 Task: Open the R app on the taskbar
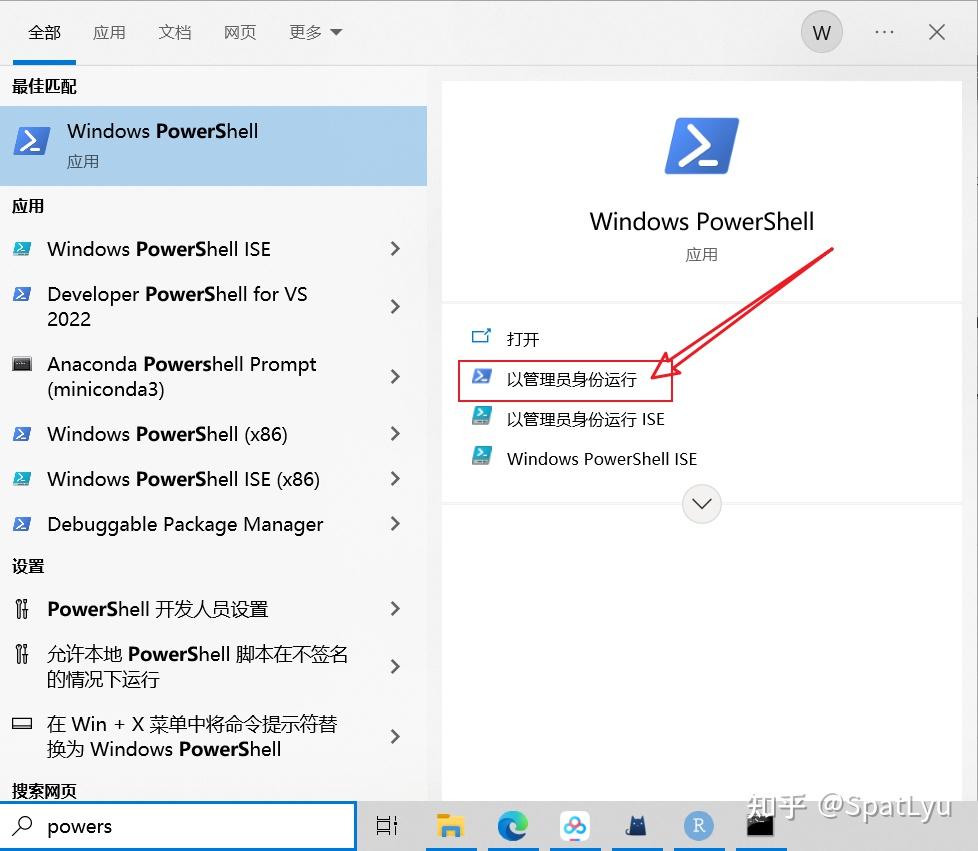pyautogui.click(x=699, y=825)
